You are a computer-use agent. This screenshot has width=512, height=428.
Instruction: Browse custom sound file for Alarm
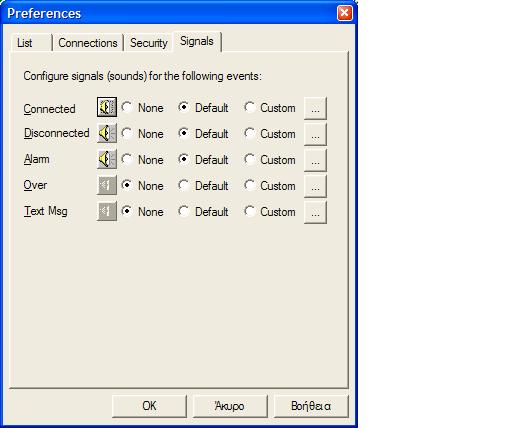315,160
